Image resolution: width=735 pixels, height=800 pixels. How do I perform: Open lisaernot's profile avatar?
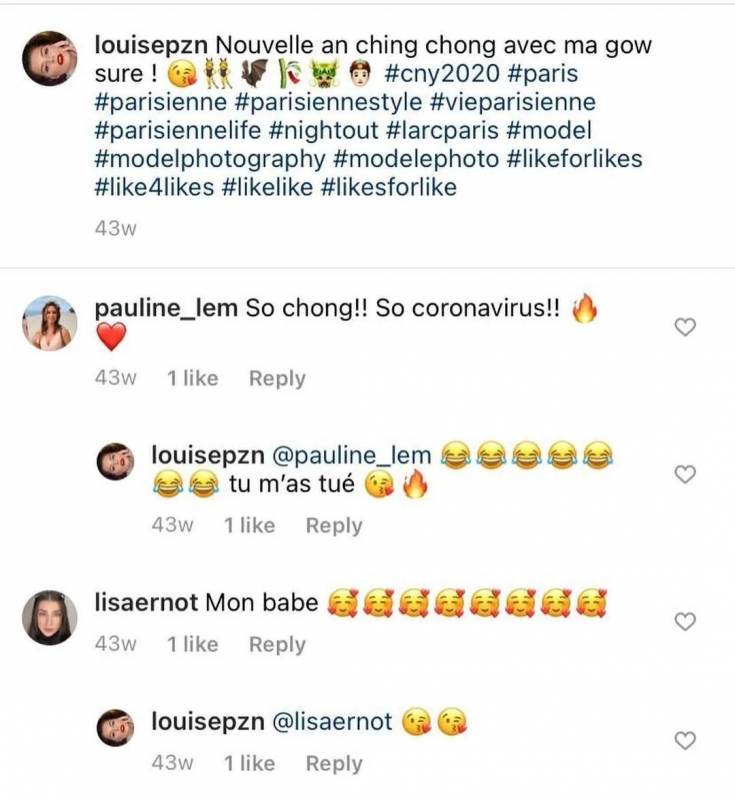(x=48, y=617)
